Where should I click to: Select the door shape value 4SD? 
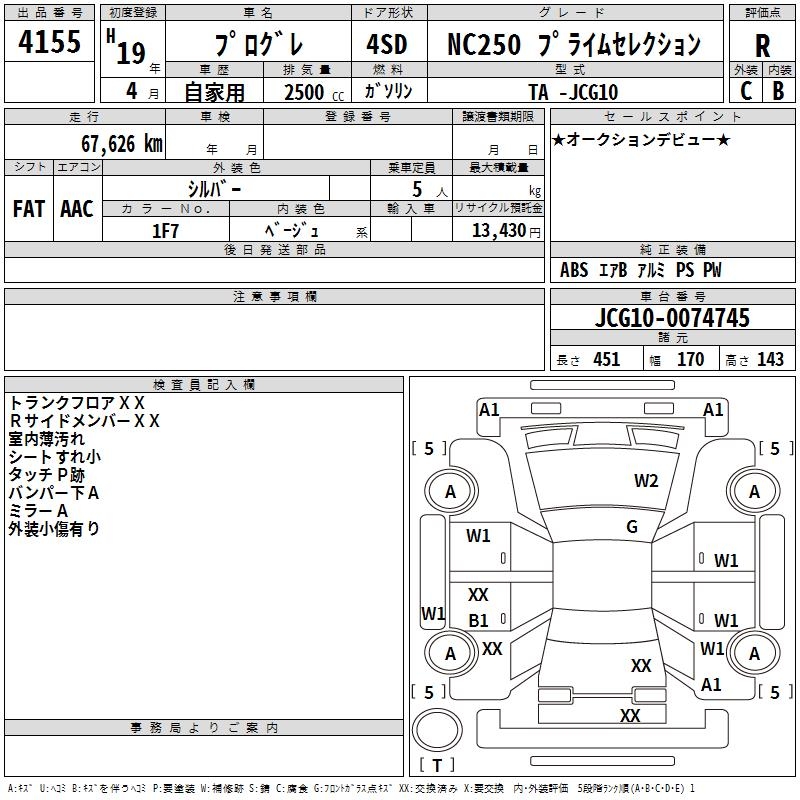pos(387,44)
